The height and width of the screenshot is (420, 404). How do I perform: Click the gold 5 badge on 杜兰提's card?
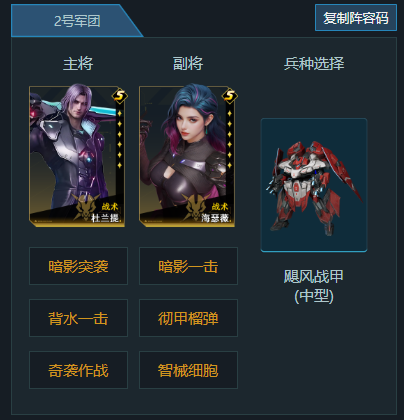click(x=119, y=96)
